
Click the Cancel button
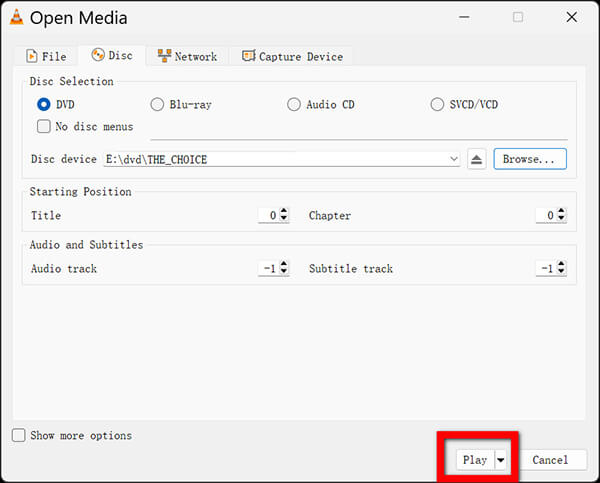[x=550, y=460]
